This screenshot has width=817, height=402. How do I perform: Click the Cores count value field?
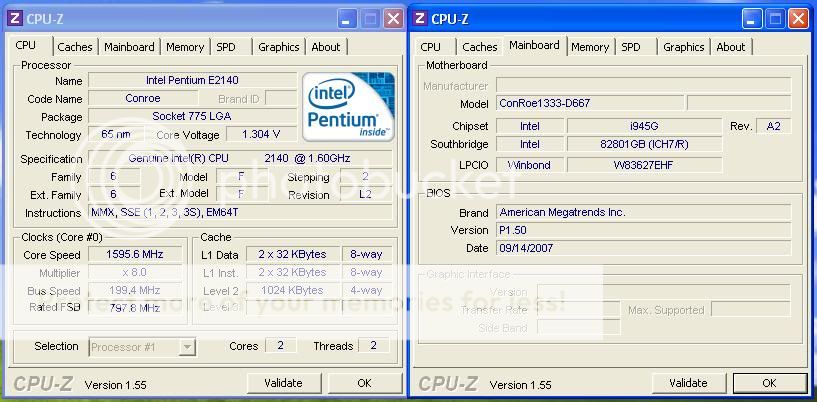280,346
